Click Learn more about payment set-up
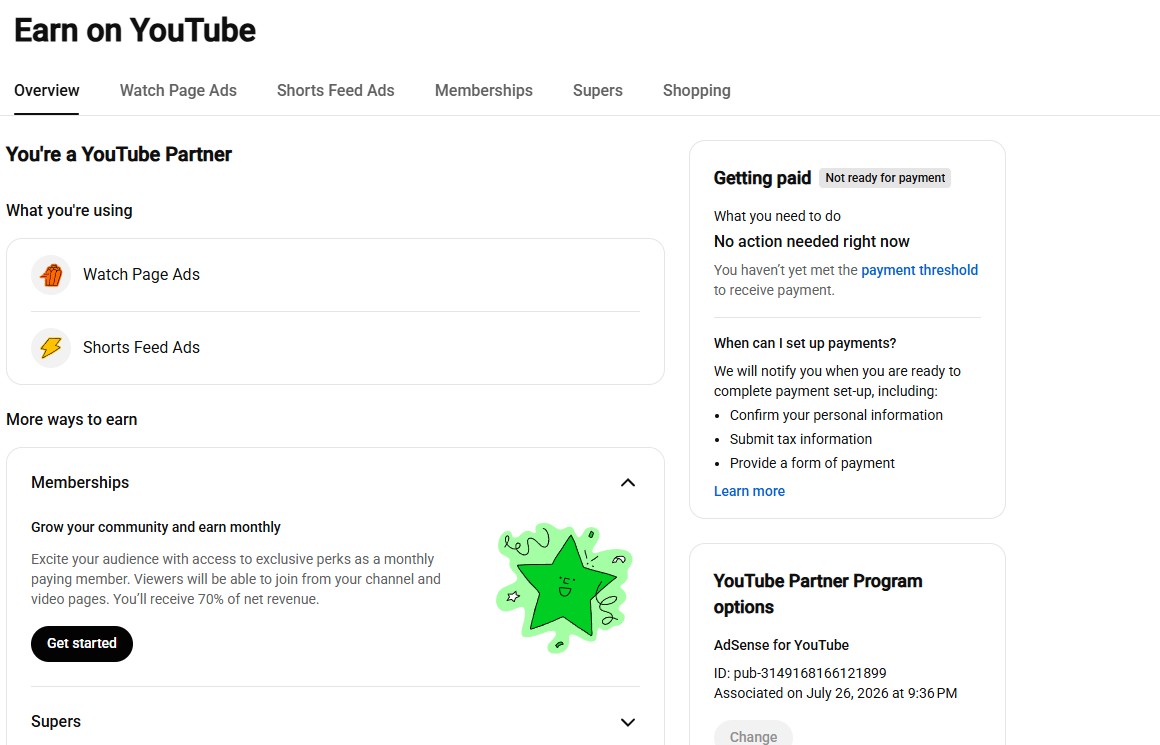1160x745 pixels. tap(749, 491)
